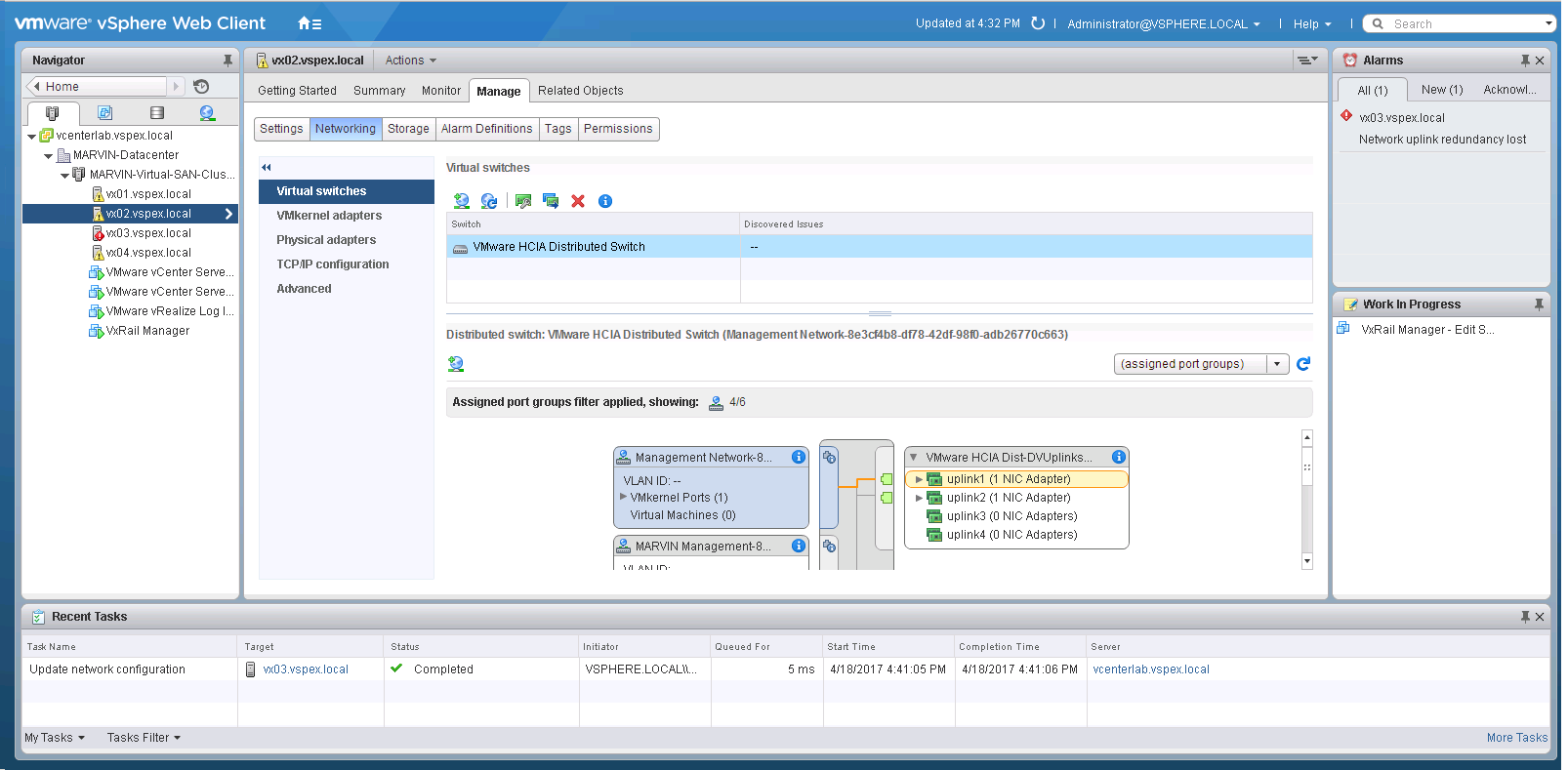Open the vcenterlab.vspex.local server link
Viewport: 1568px width, 770px height.
click(x=1150, y=669)
